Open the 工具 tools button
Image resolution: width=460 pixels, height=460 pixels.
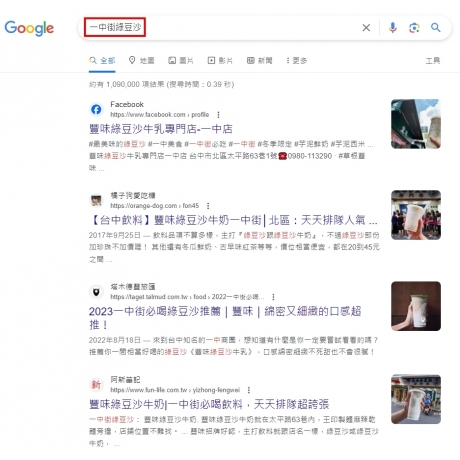click(433, 61)
